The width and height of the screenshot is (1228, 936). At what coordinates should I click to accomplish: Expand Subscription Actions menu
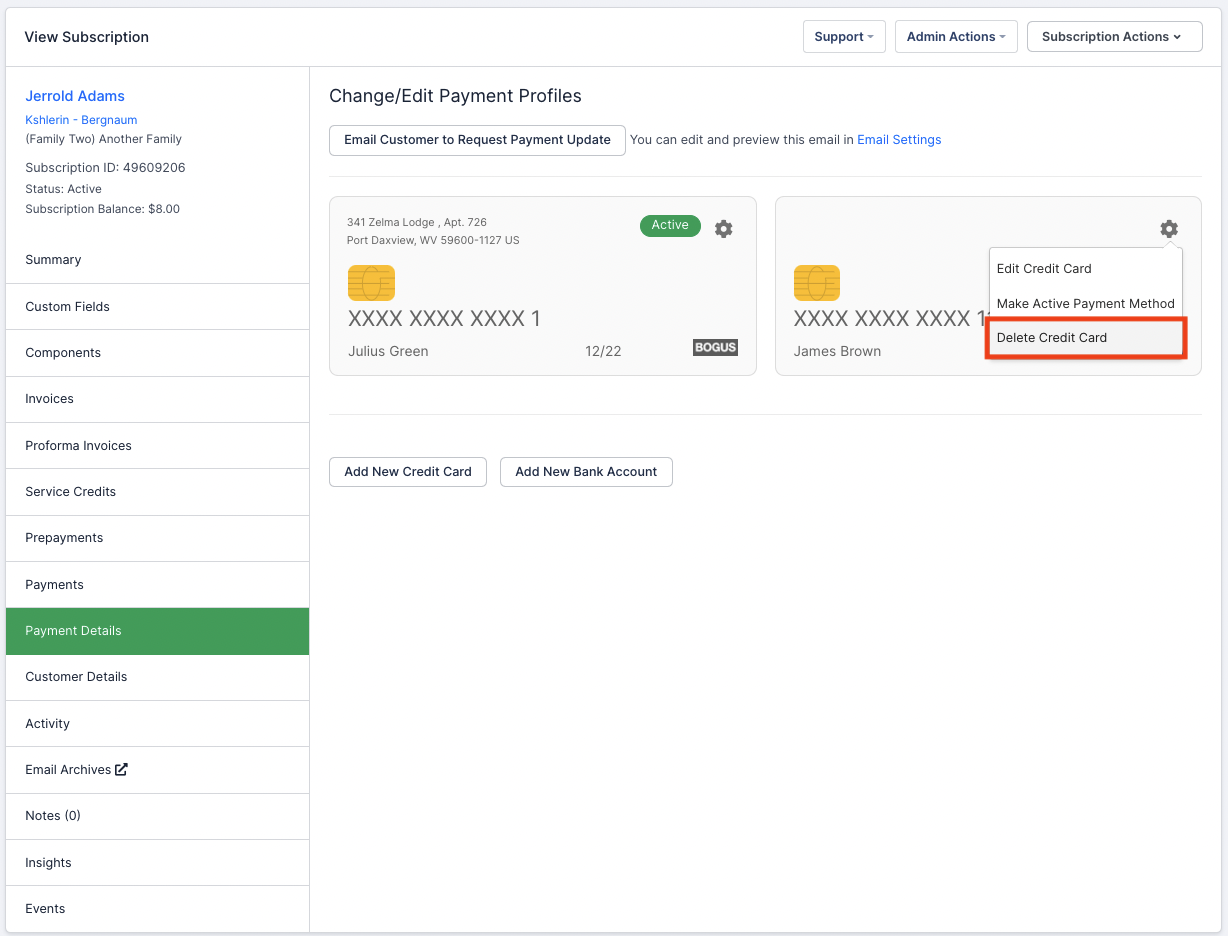1114,37
